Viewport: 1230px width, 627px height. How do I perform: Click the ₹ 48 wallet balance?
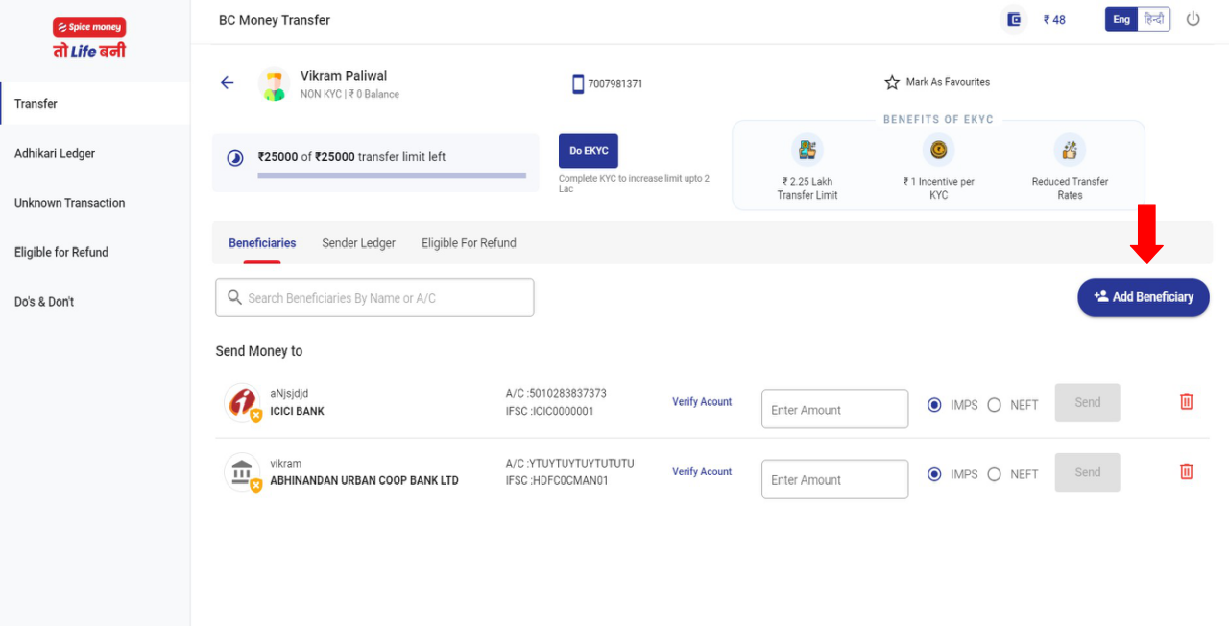1054,20
